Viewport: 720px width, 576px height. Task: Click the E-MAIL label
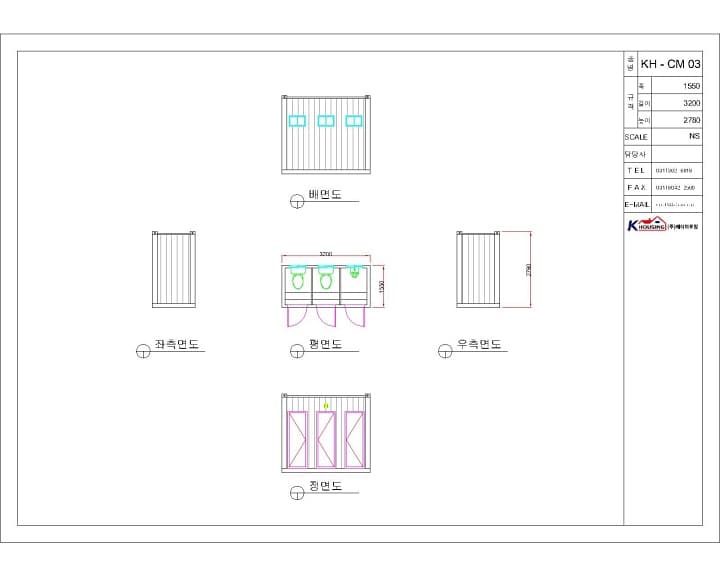pos(637,204)
